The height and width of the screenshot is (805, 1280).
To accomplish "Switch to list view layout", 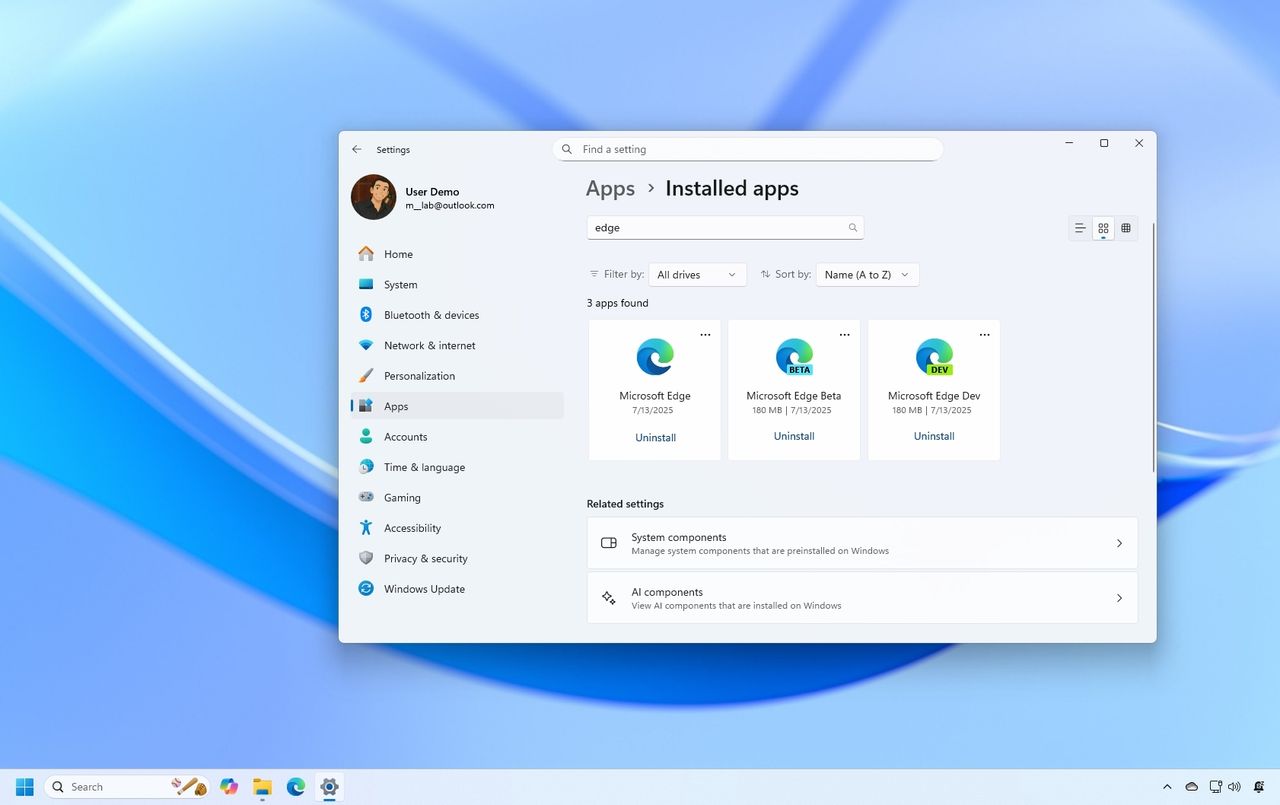I will 1080,228.
